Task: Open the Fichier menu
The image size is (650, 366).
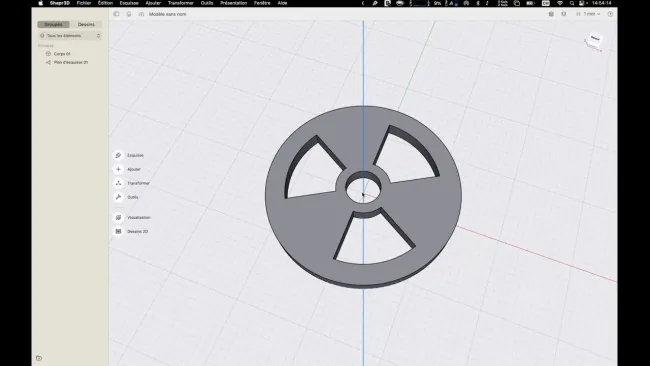Action: [x=84, y=3]
